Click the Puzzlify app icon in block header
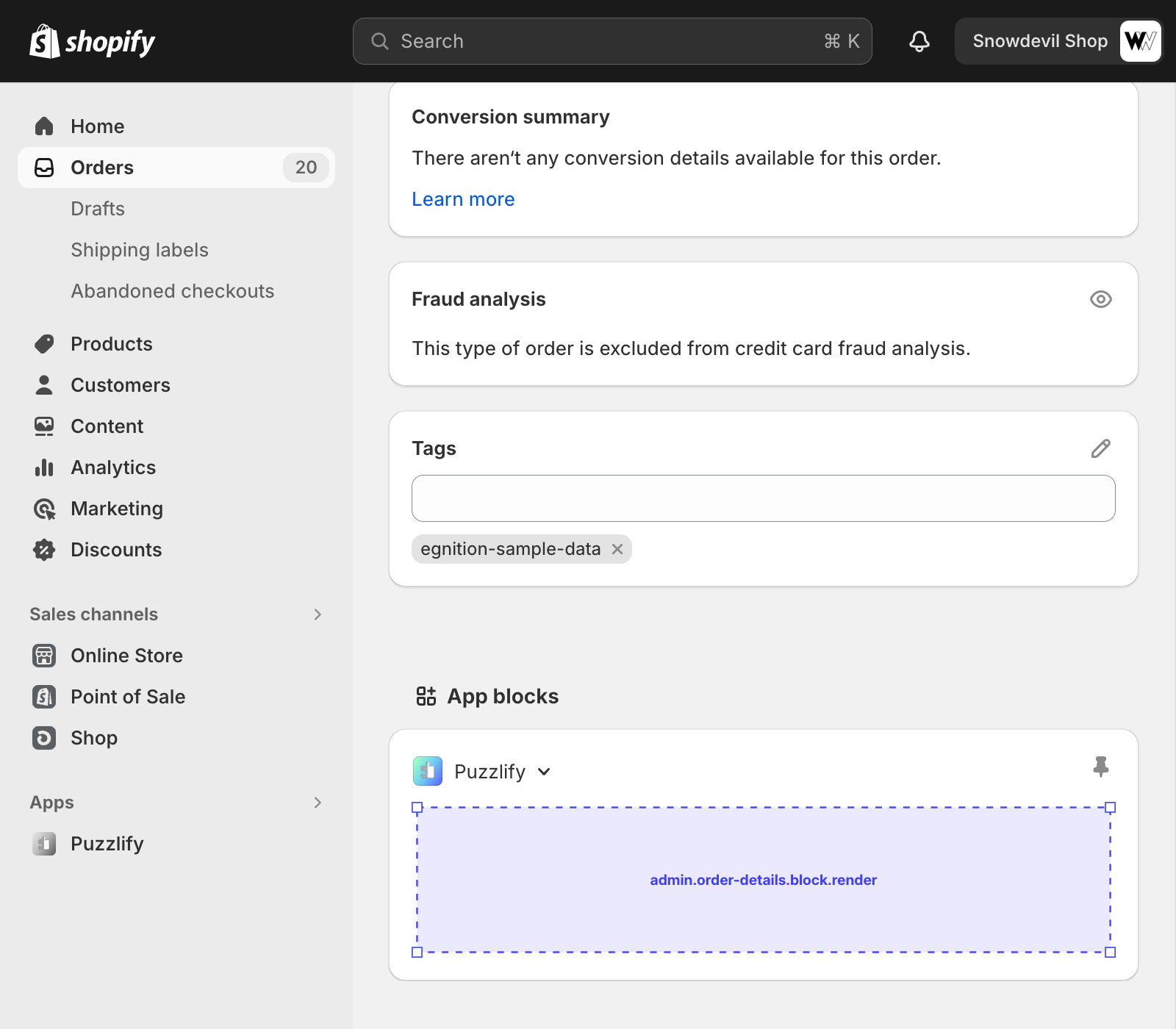The image size is (1176, 1029). tap(428, 771)
